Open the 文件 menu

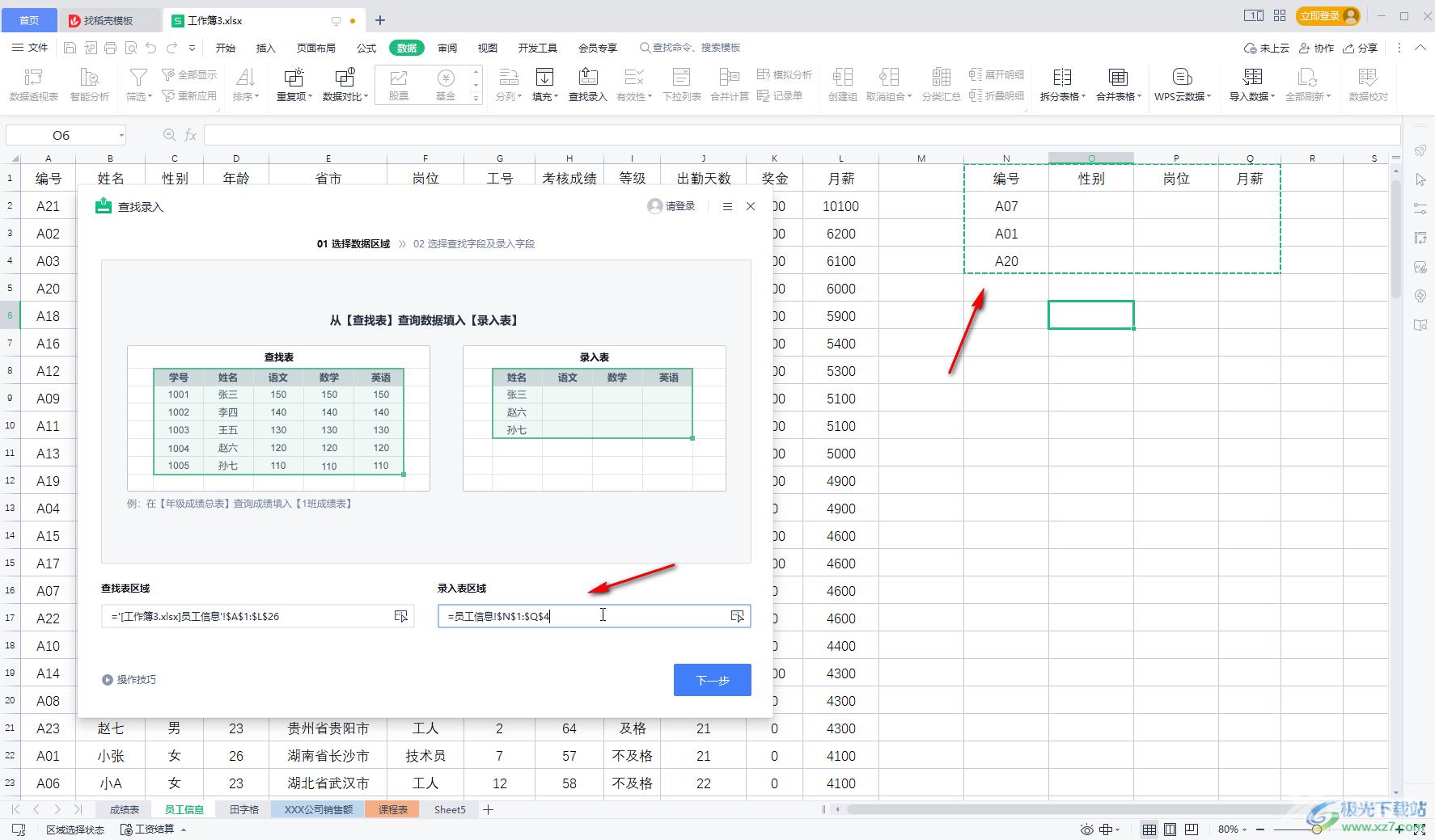coord(30,48)
